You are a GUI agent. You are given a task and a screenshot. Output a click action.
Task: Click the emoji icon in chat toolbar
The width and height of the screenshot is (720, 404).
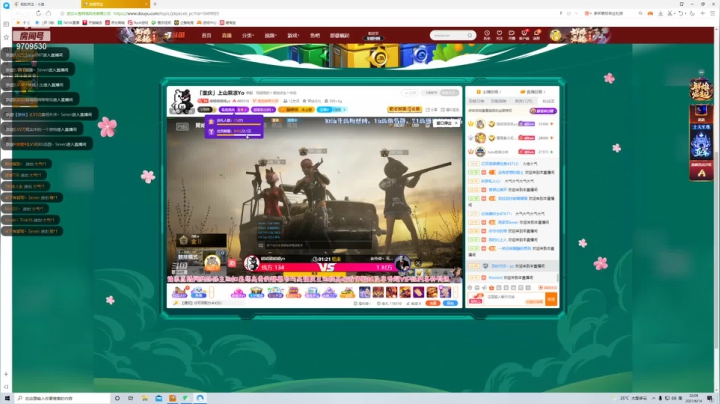[470, 288]
